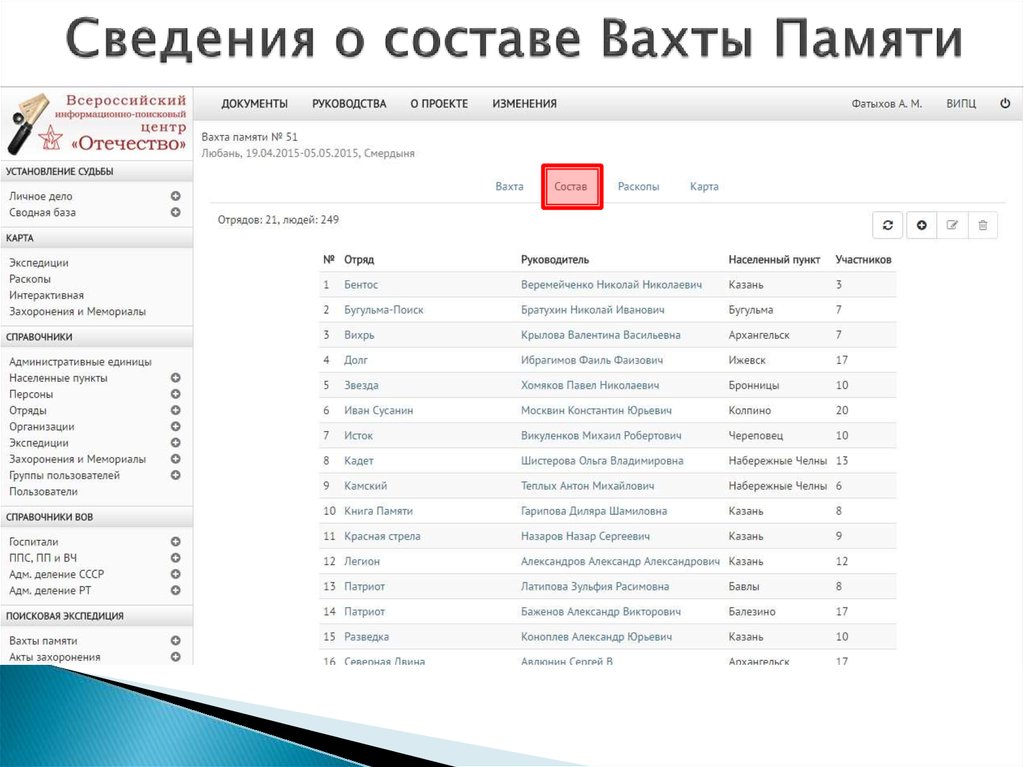Open the Раскопы tab
The image size is (1024, 767).
point(638,186)
